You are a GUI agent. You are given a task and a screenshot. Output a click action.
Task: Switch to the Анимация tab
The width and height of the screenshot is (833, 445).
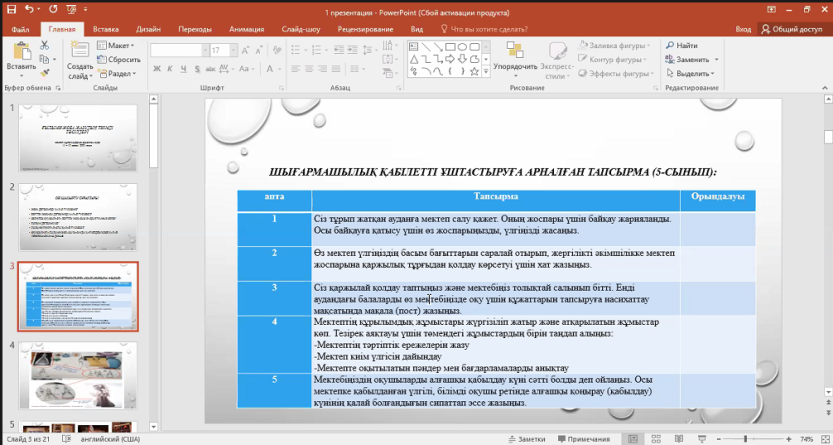(246, 30)
